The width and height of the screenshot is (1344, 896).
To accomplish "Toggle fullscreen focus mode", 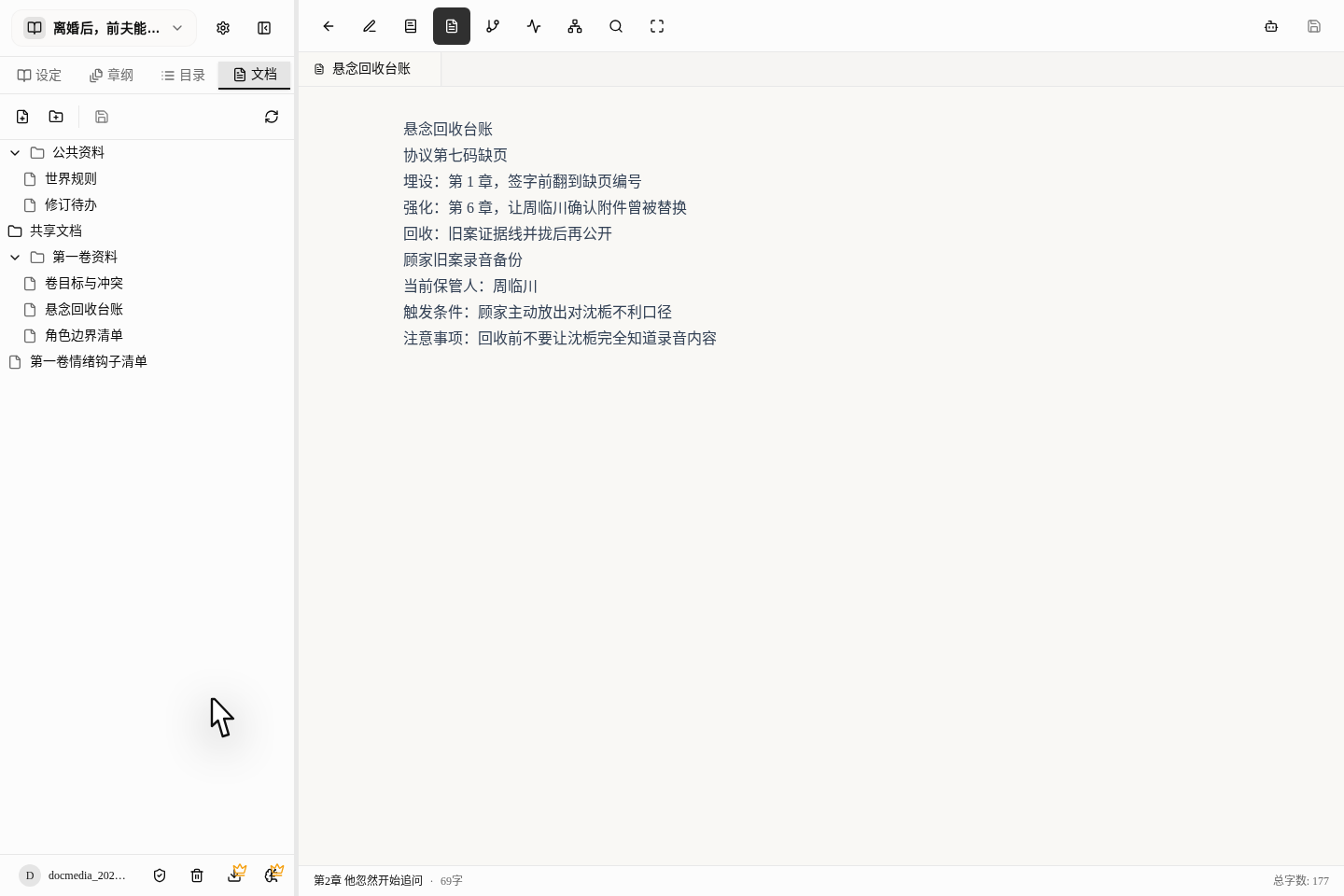I will 657,26.
